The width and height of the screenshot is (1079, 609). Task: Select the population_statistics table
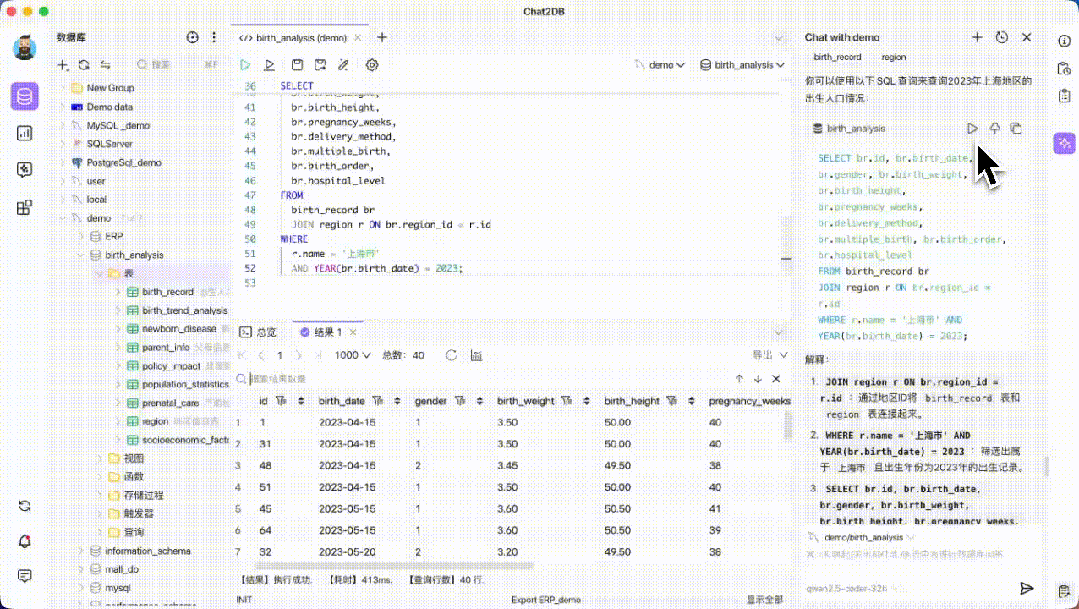click(x=185, y=384)
